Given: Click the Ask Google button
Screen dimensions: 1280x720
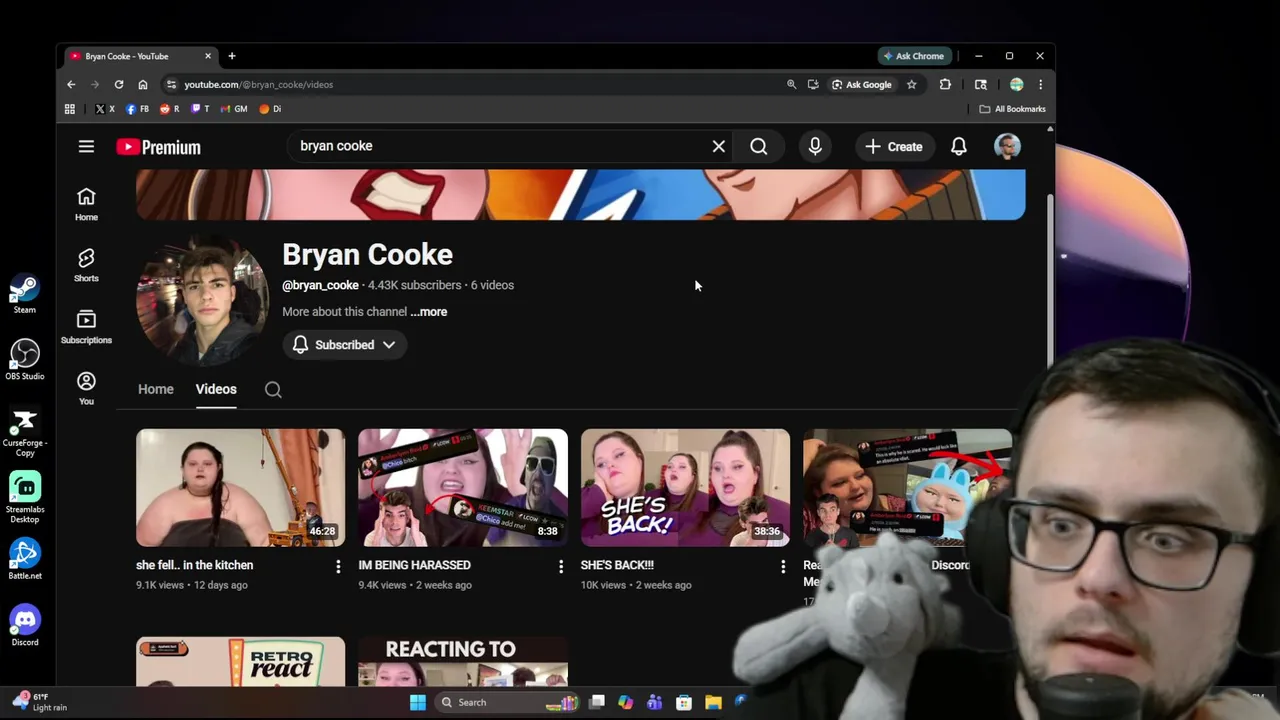Looking at the screenshot, I should [x=861, y=85].
